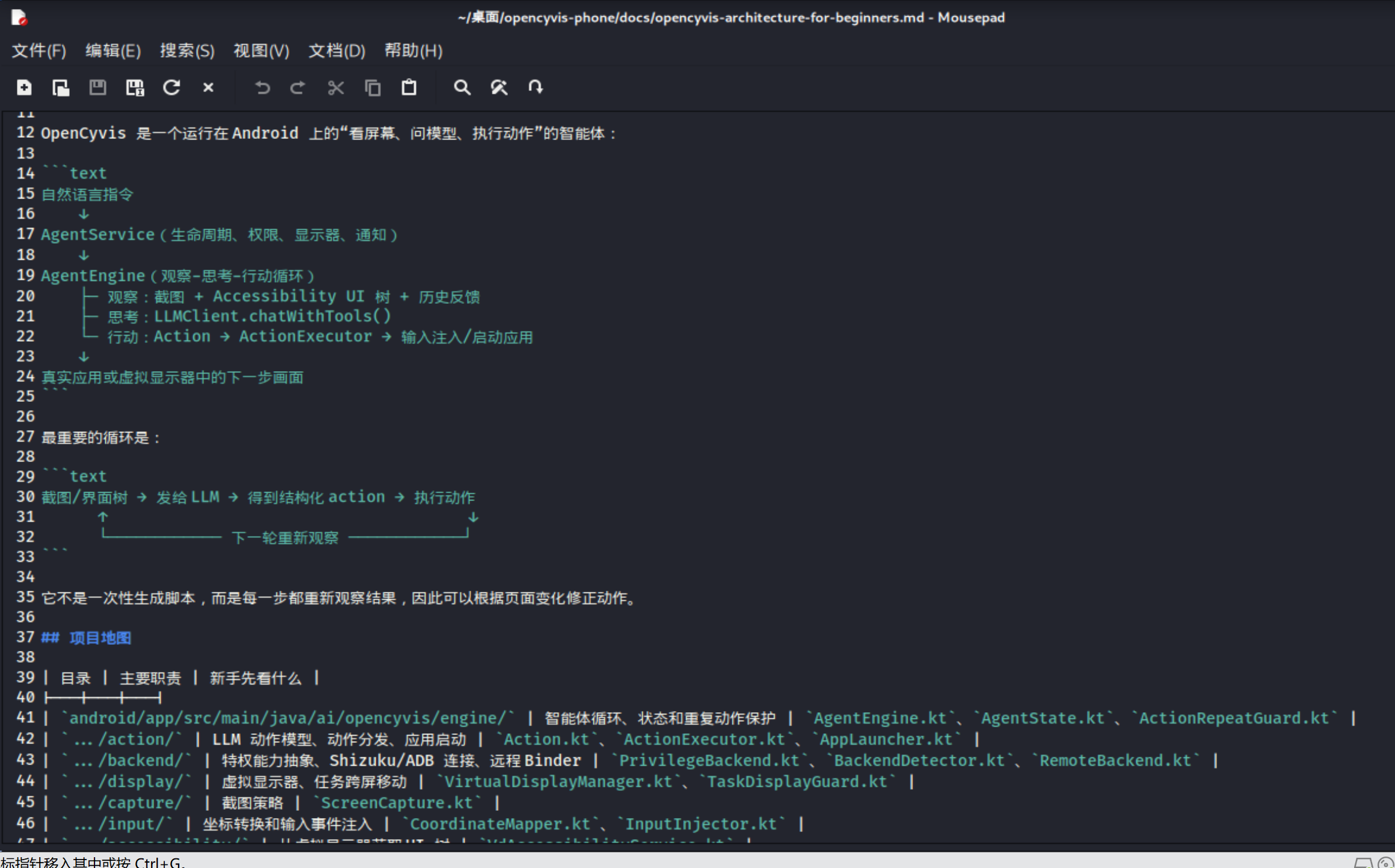
Task: Click the Find and Replace icon
Action: coord(499,88)
